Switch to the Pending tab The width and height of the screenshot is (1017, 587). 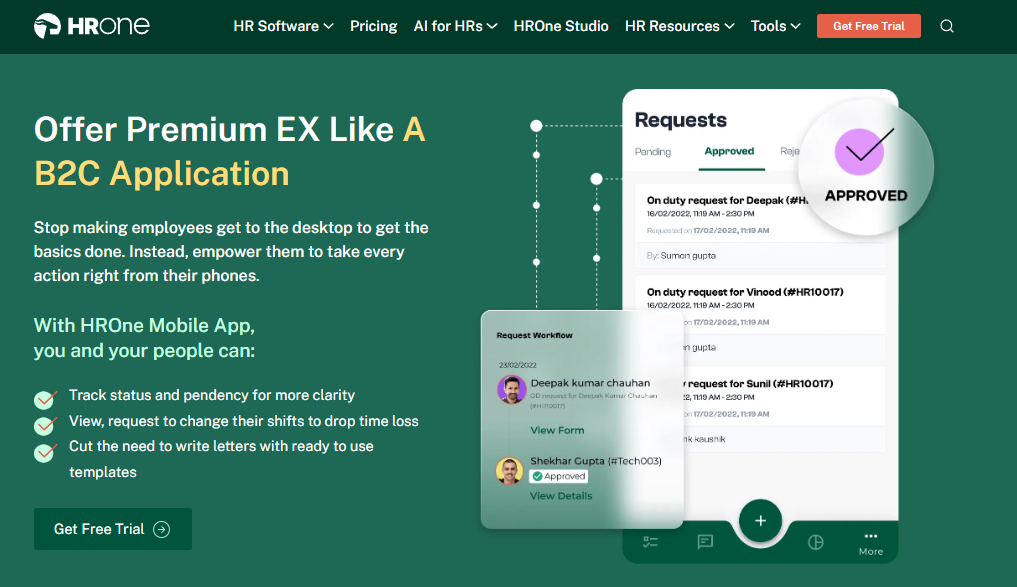[652, 152]
